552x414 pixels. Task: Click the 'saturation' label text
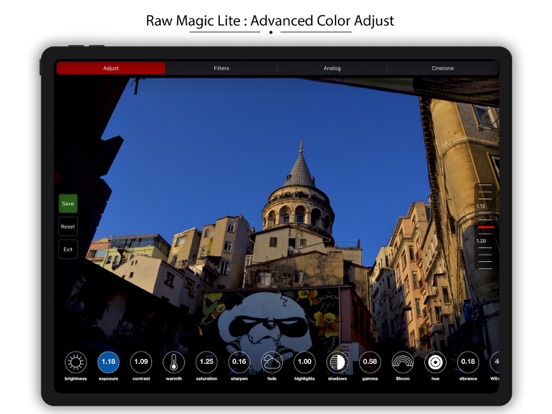(x=207, y=379)
